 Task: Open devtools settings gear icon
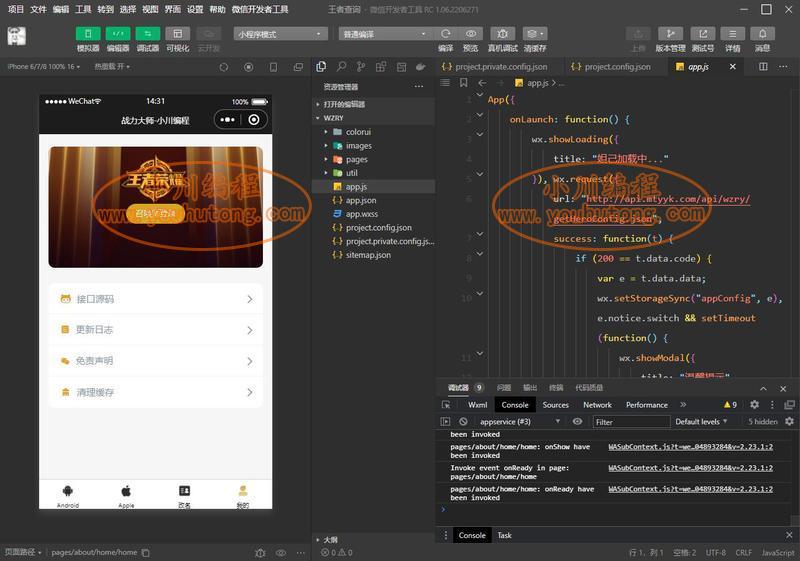[755, 405]
